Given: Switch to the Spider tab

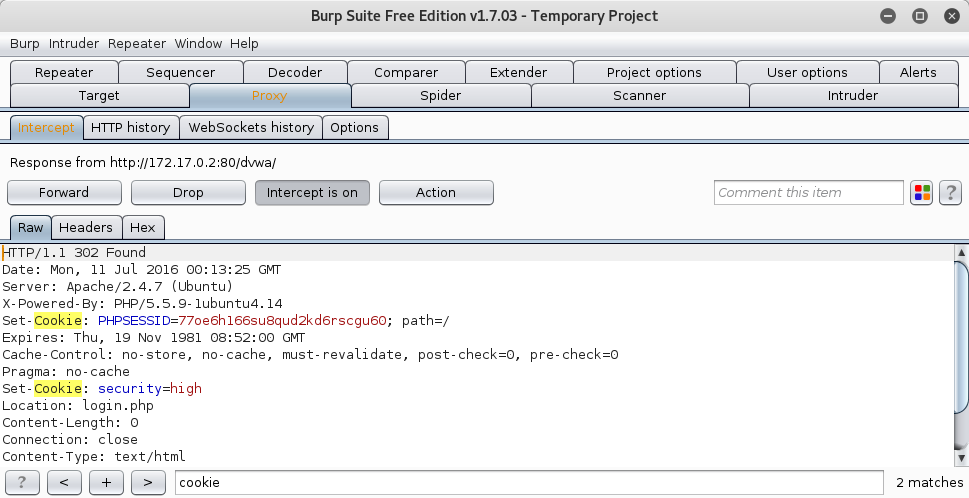Looking at the screenshot, I should tap(441, 96).
